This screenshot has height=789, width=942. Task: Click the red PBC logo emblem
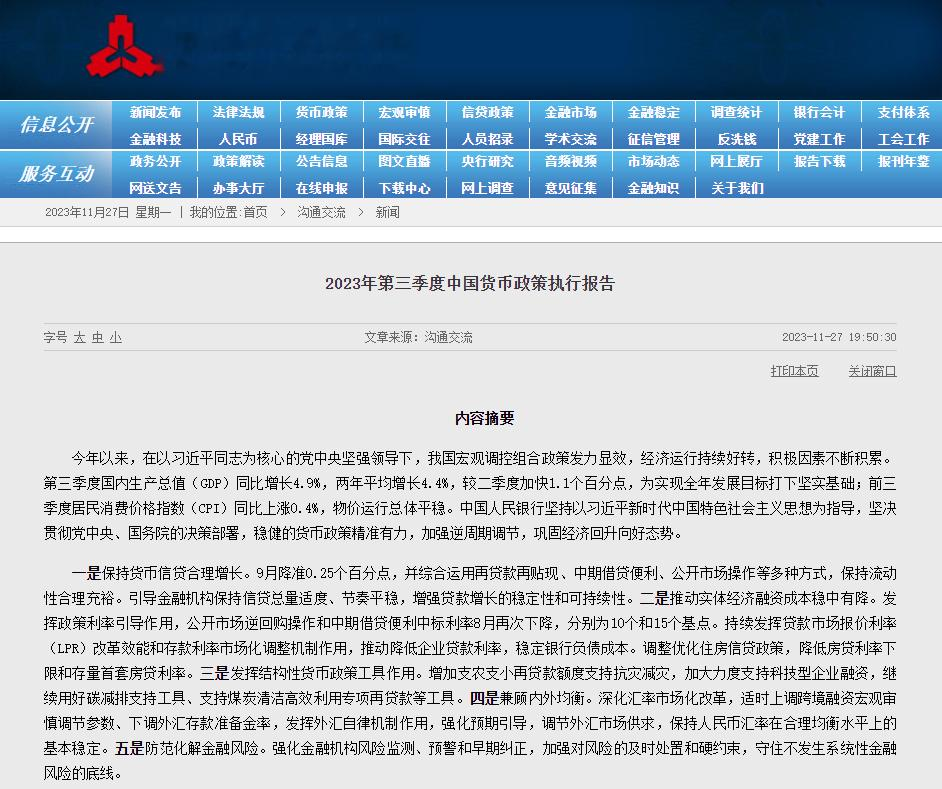[124, 47]
